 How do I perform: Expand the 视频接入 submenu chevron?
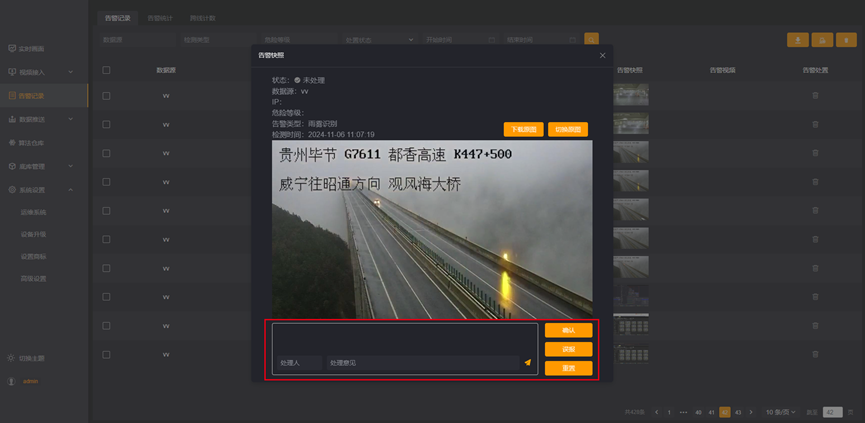click(x=71, y=72)
